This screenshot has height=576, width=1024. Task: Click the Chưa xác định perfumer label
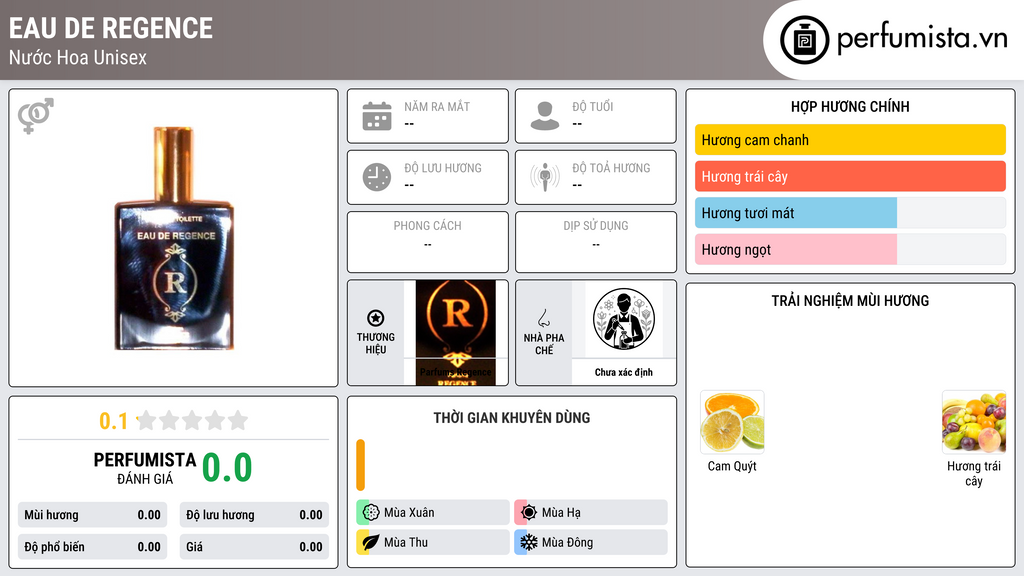tap(624, 372)
